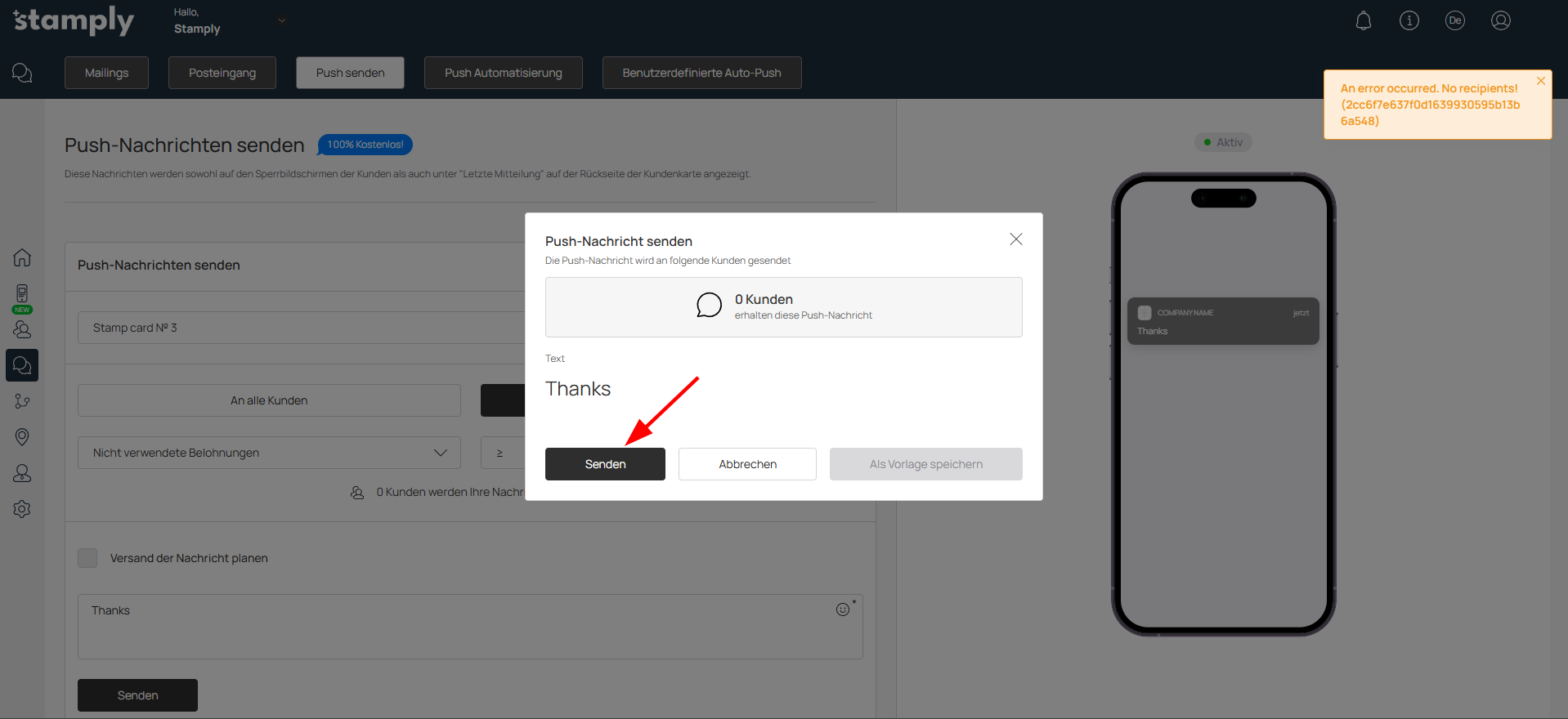Open the Push Automatisierung tab

point(503,73)
